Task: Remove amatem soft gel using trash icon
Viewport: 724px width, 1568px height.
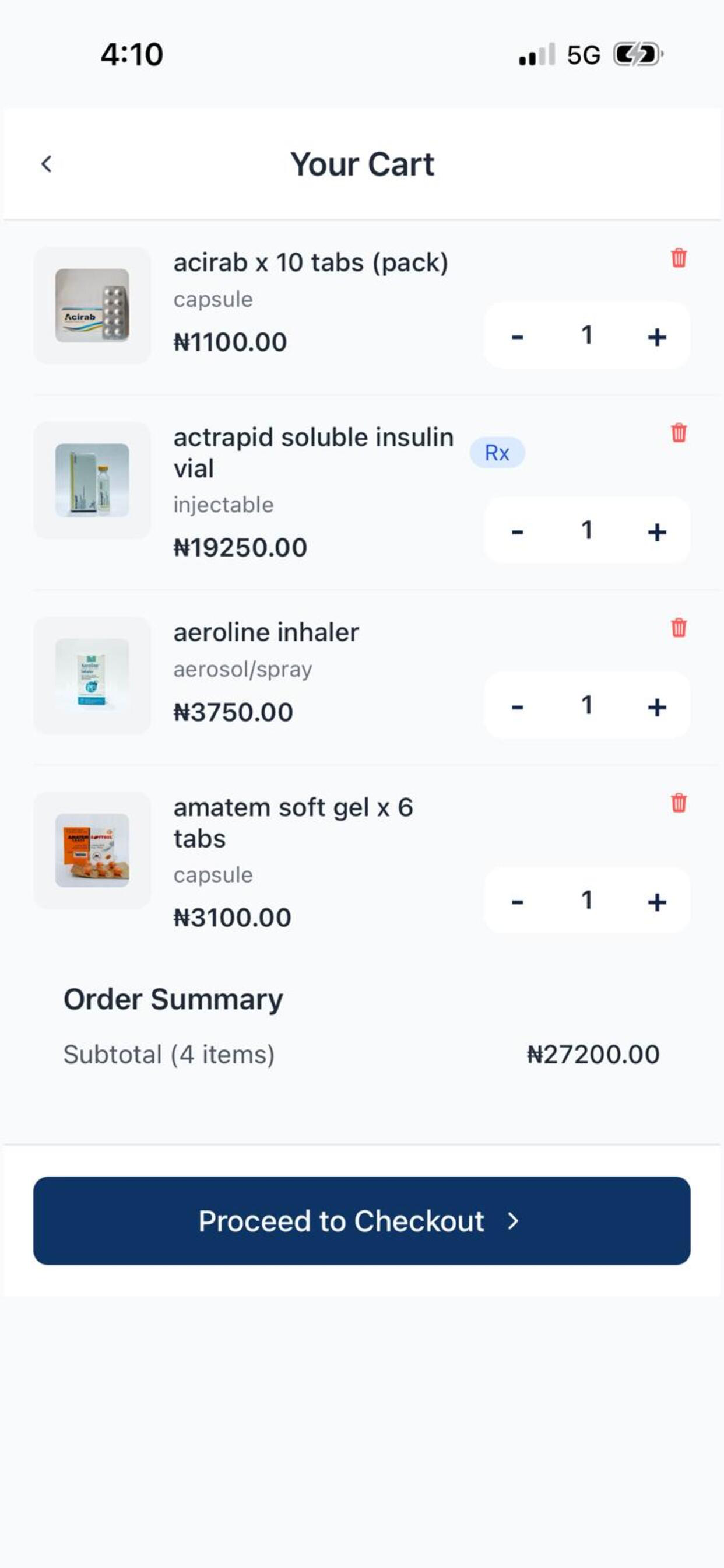Action: [x=679, y=803]
